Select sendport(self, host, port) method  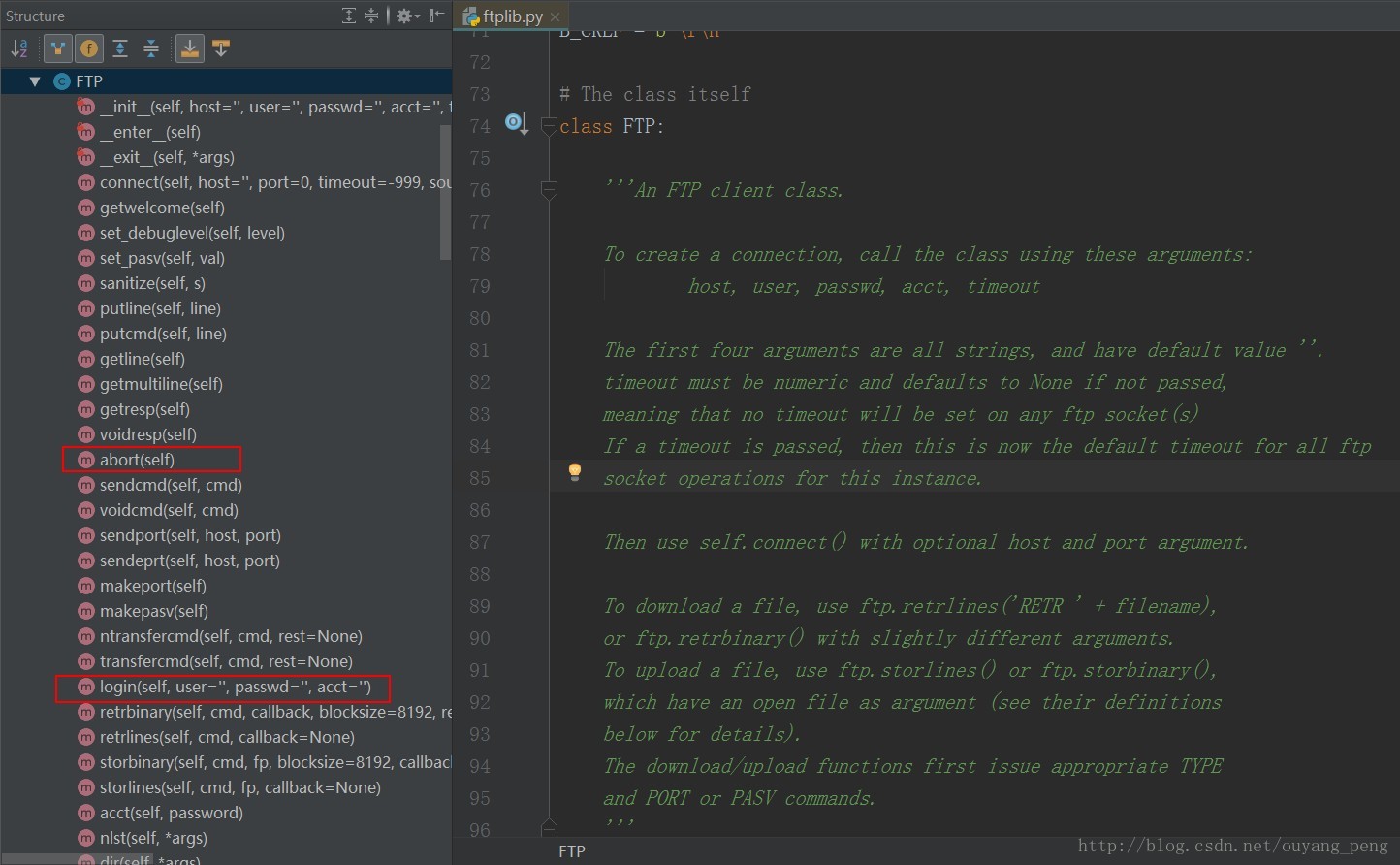tap(190, 535)
